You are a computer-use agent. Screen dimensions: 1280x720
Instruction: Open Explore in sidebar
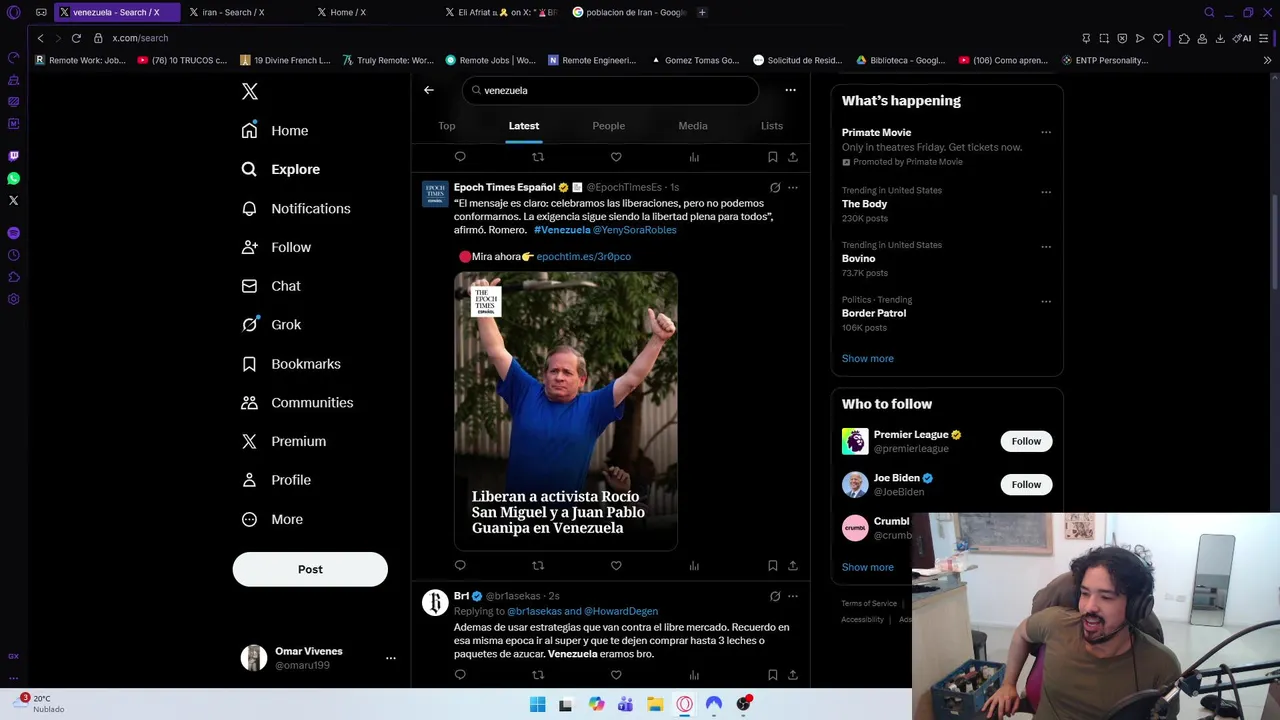[x=281, y=170]
